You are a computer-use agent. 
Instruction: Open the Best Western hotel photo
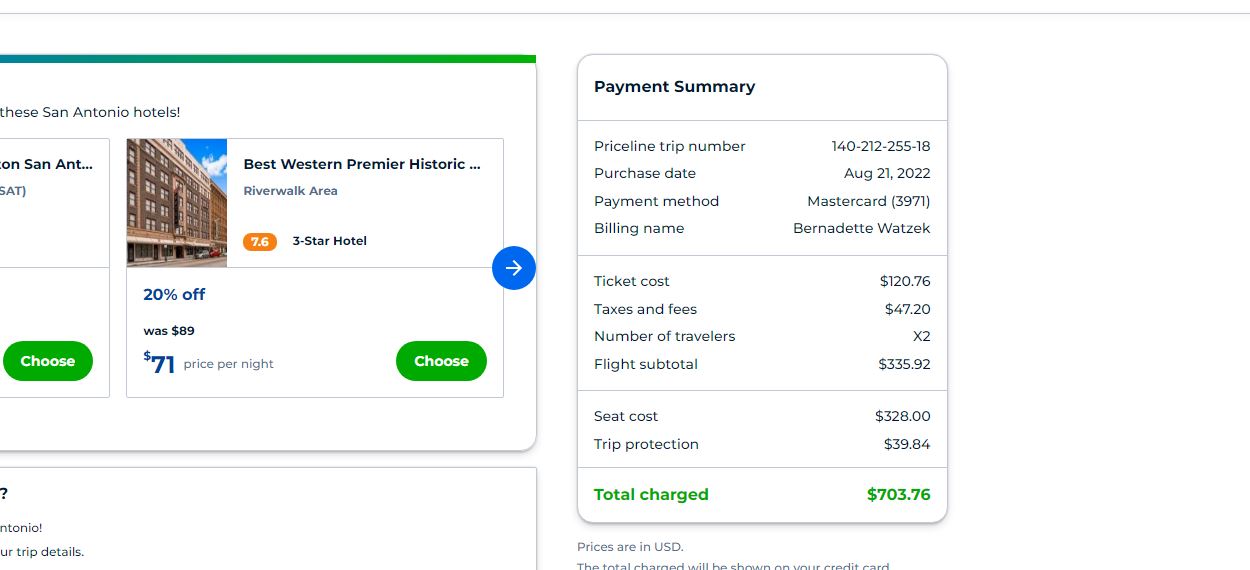tap(177, 203)
